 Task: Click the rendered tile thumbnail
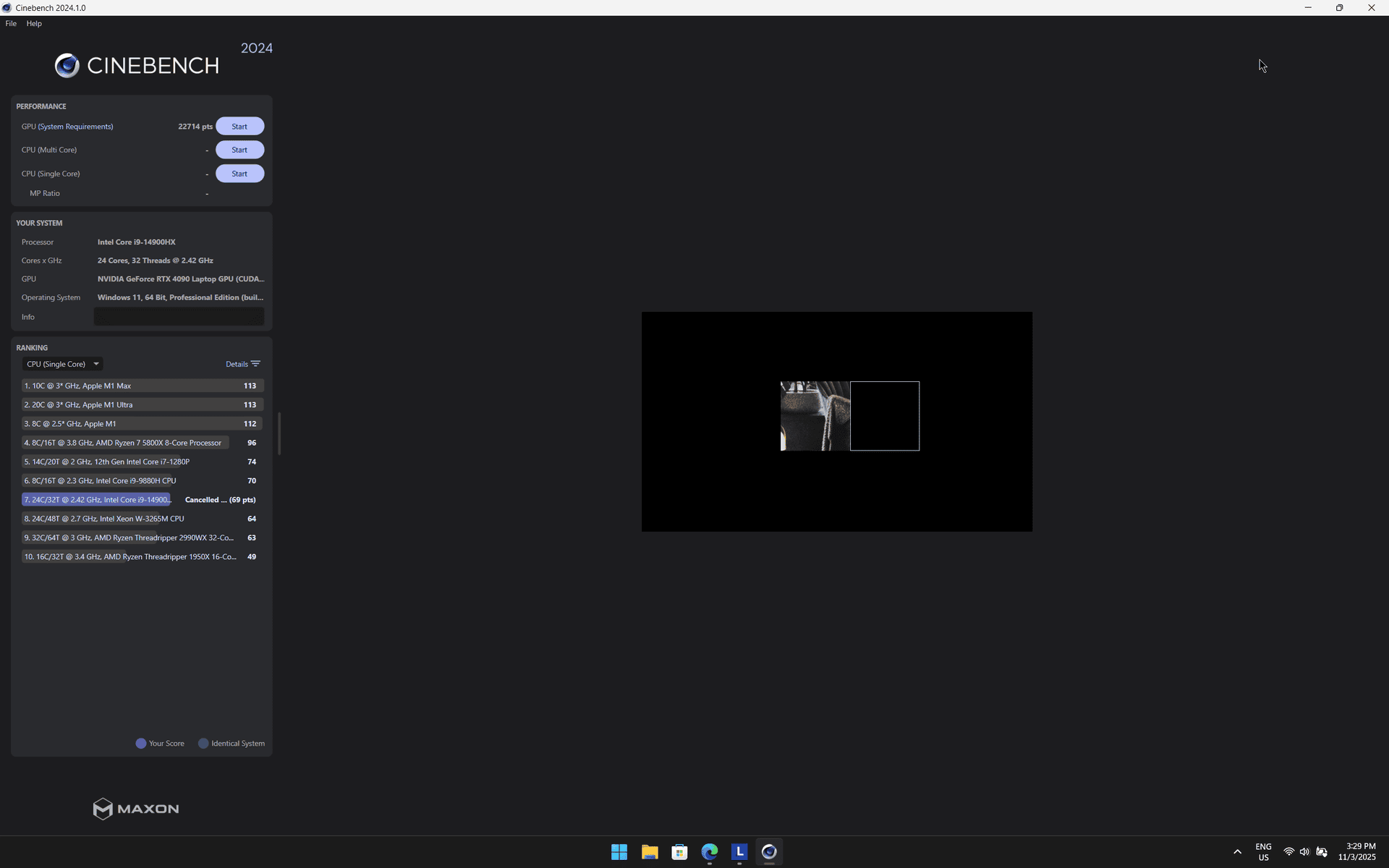point(815,416)
